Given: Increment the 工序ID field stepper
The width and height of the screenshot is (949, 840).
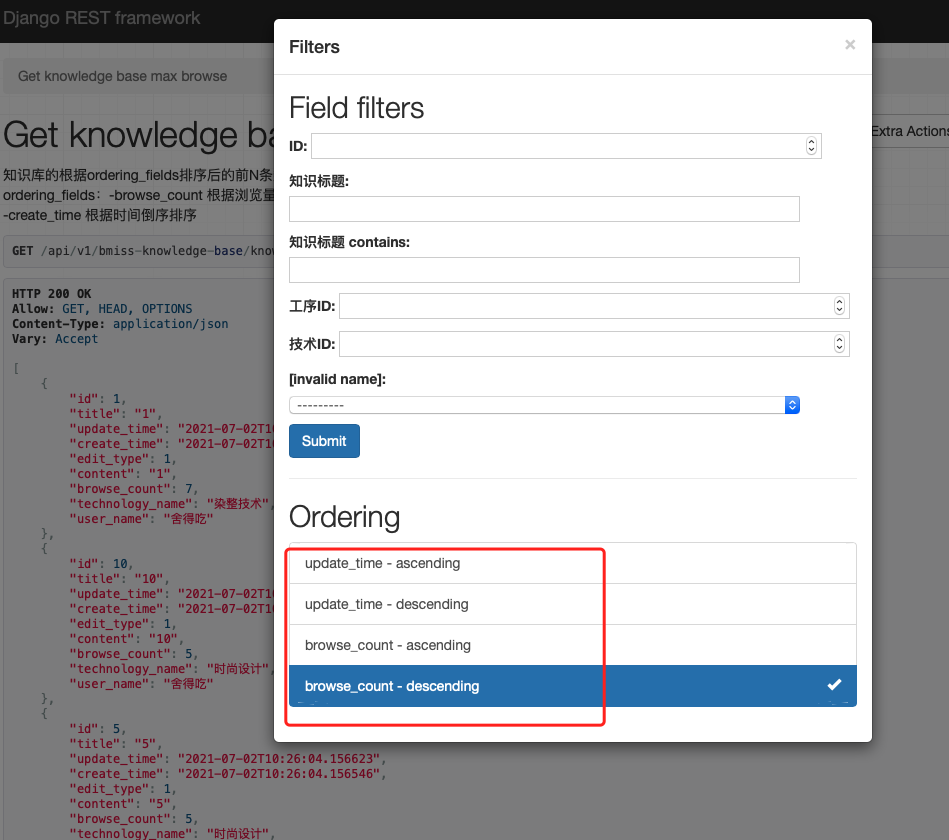Looking at the screenshot, I should 839,301.
